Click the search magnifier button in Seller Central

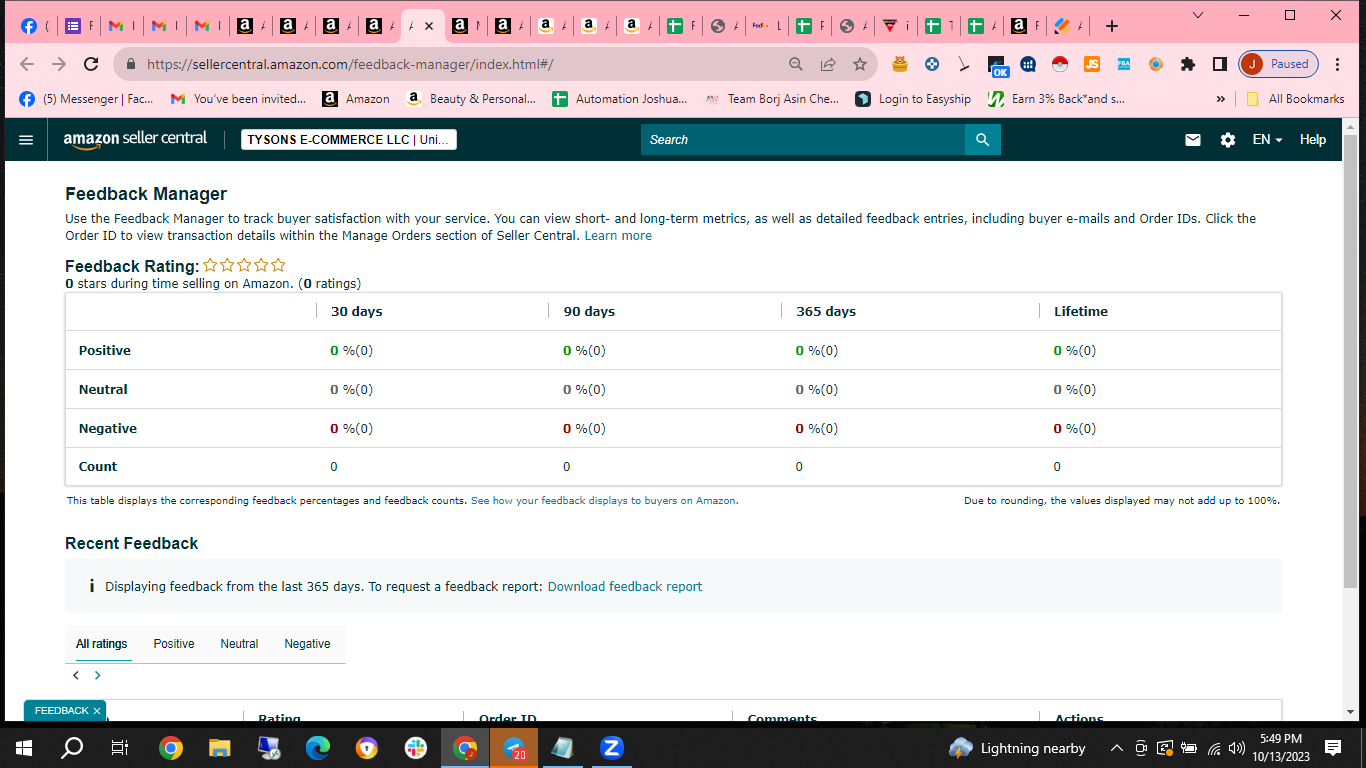click(x=982, y=140)
